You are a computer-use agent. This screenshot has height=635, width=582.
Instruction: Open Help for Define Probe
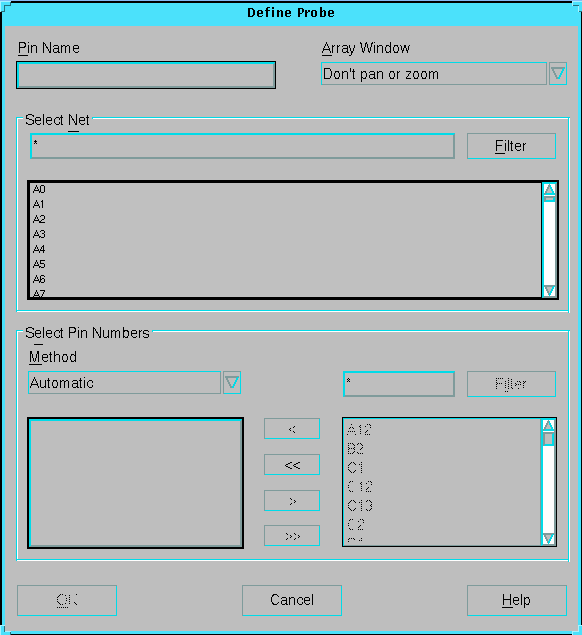[x=516, y=600]
